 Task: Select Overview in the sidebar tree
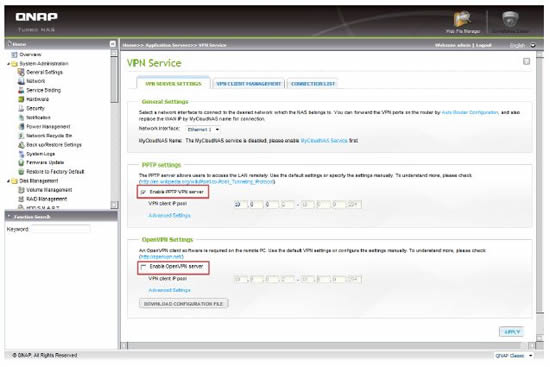point(30,54)
